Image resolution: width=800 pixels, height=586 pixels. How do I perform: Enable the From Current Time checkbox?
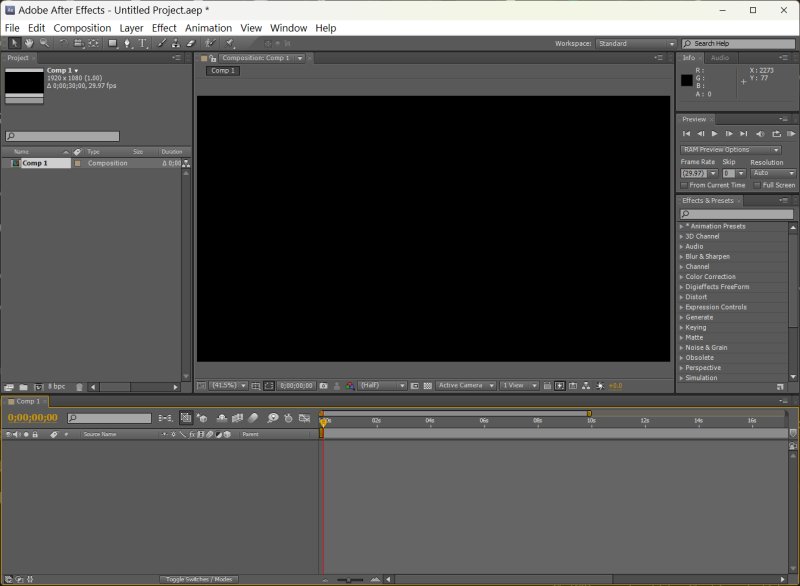pos(685,185)
